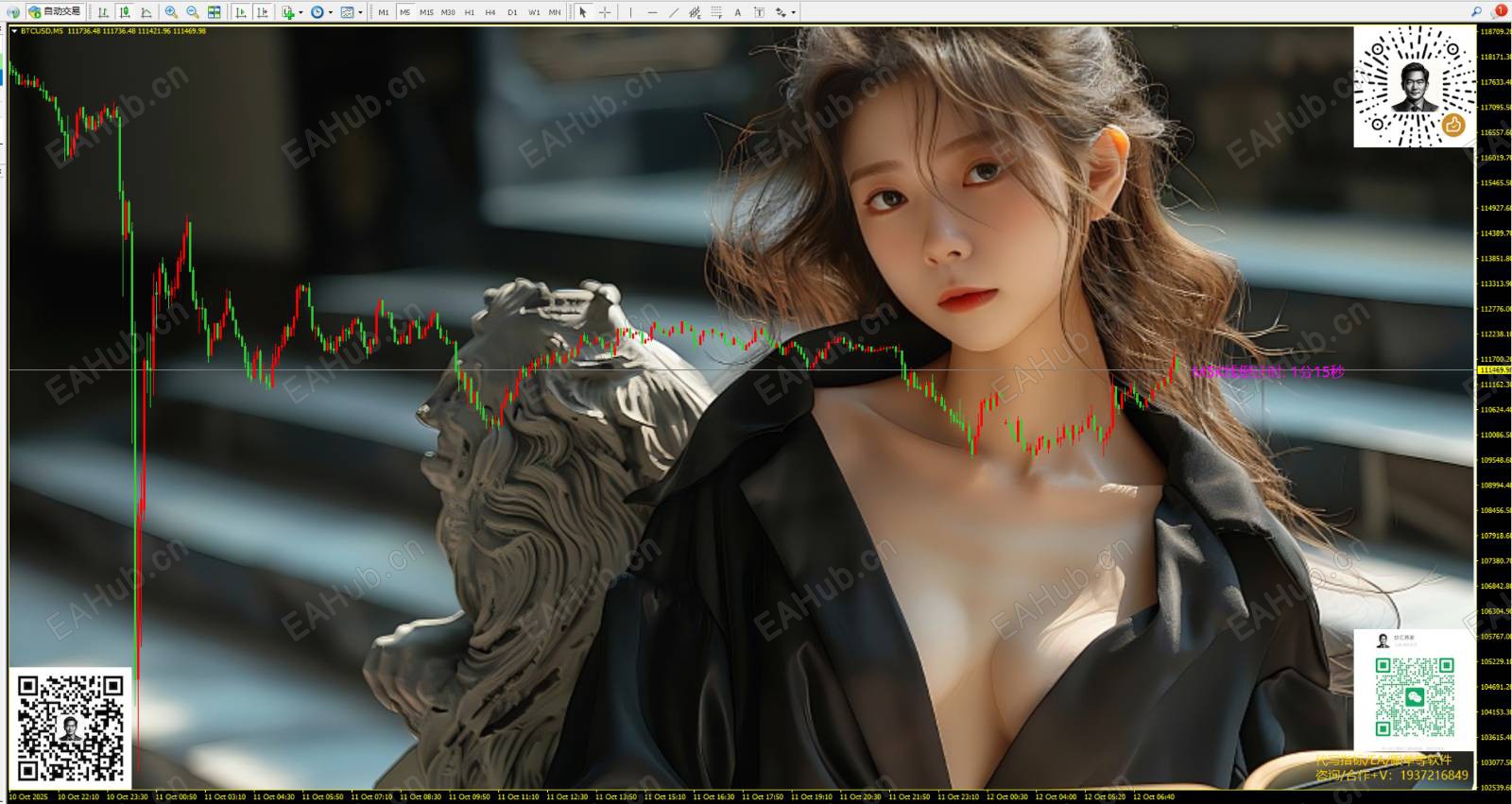Open the indicators list dropdown arrow
The height and width of the screenshot is (804, 1512).
301,12
